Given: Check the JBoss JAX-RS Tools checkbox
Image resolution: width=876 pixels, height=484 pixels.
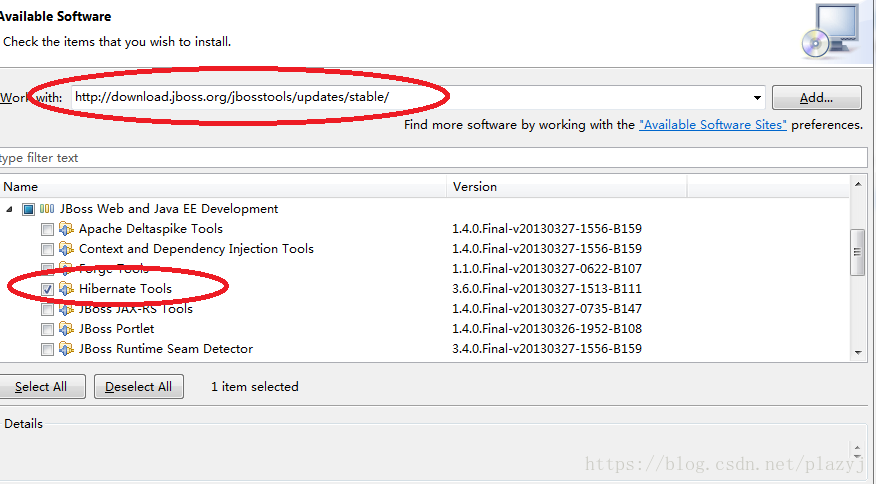Looking at the screenshot, I should point(47,309).
